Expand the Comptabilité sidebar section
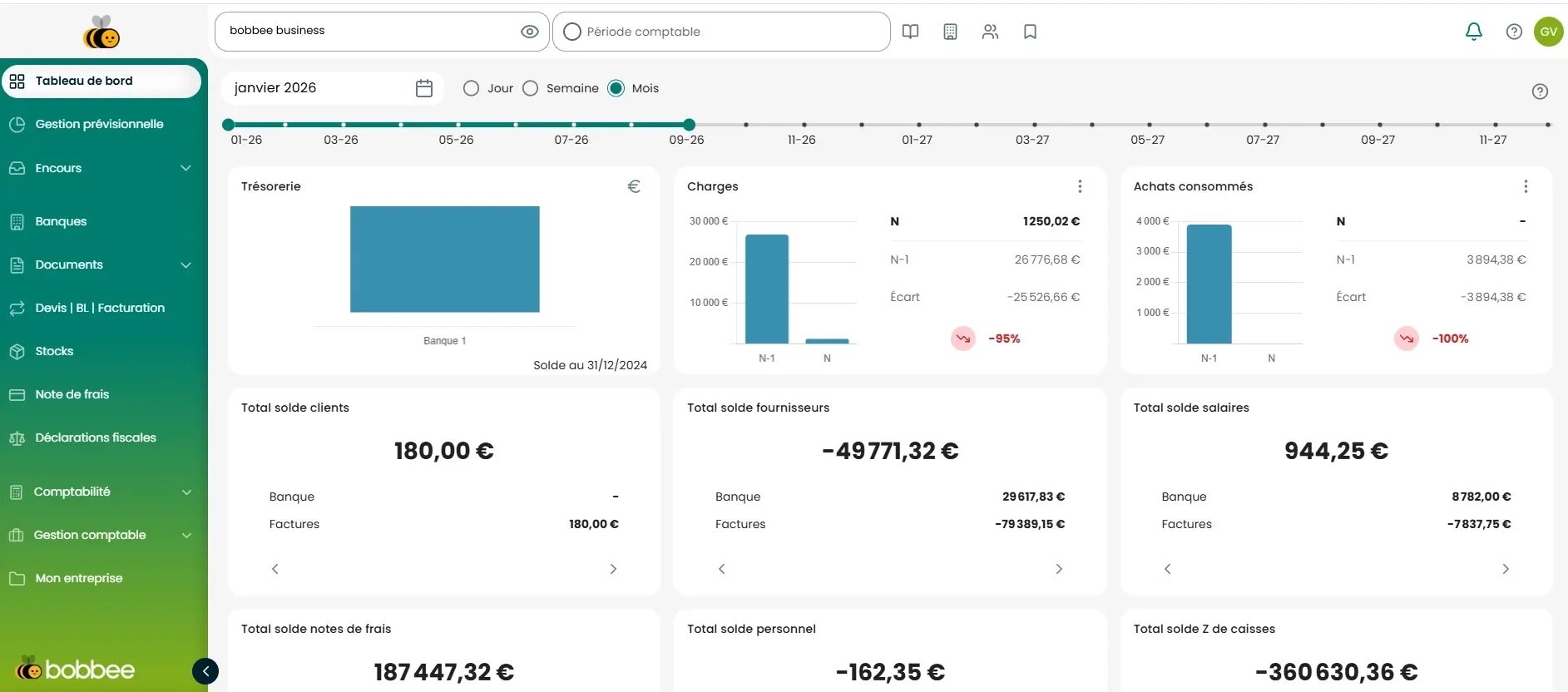Image resolution: width=1568 pixels, height=692 pixels. pos(185,492)
